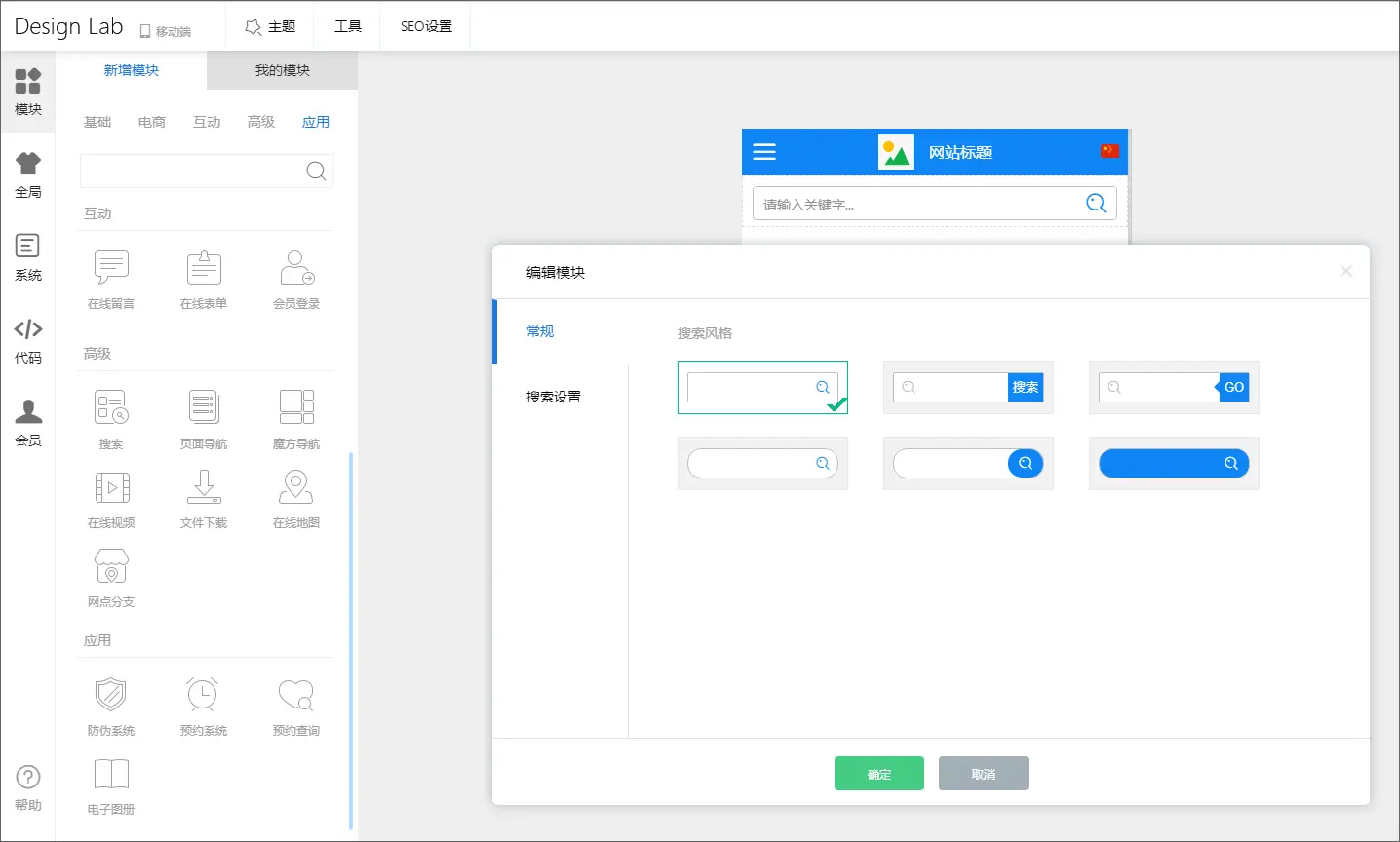
Task: Confirm with the green 确定 button
Action: coord(878,774)
